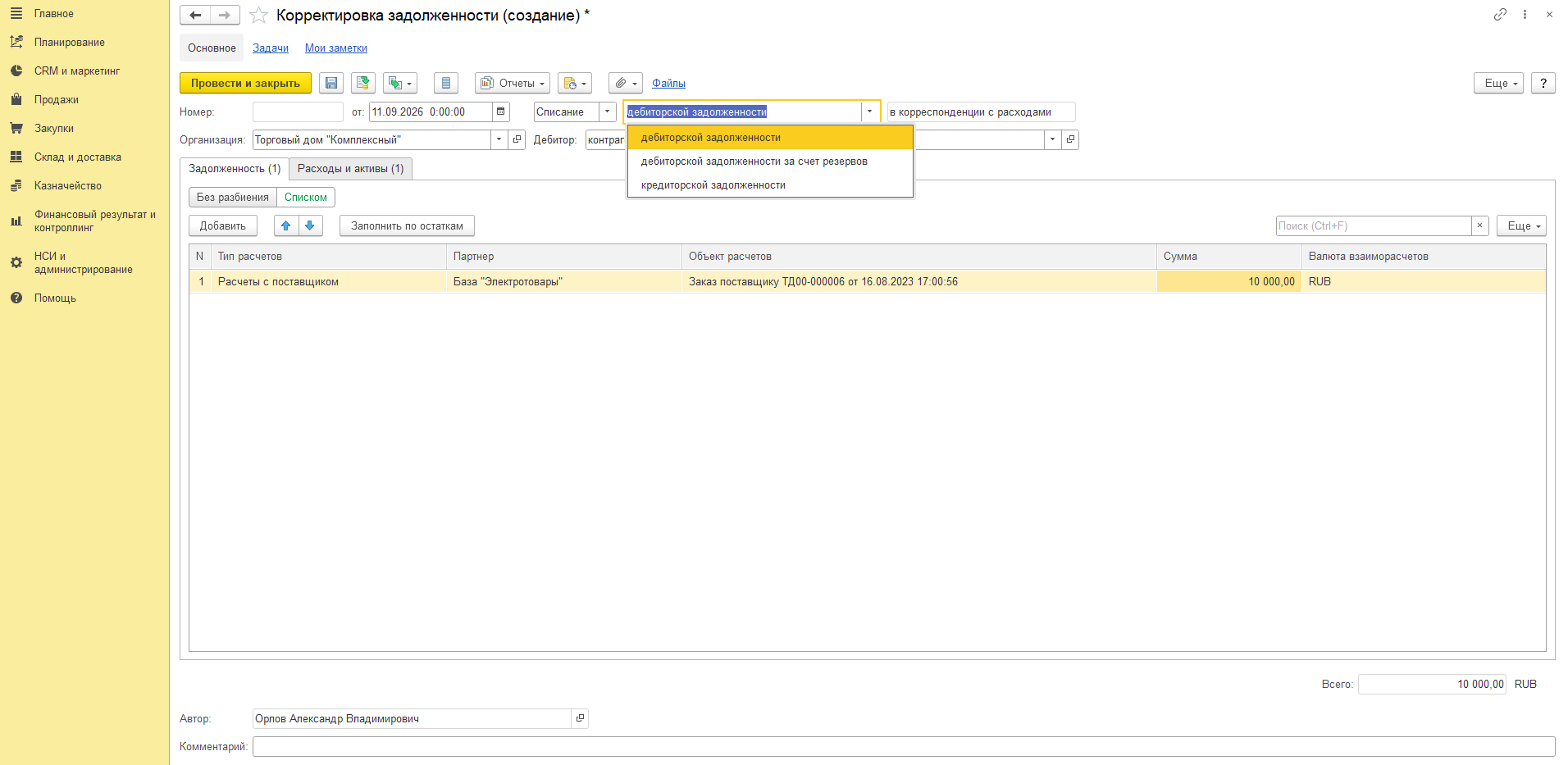
Task: Open the 'Закупки' sidebar section
Action: click(x=54, y=128)
